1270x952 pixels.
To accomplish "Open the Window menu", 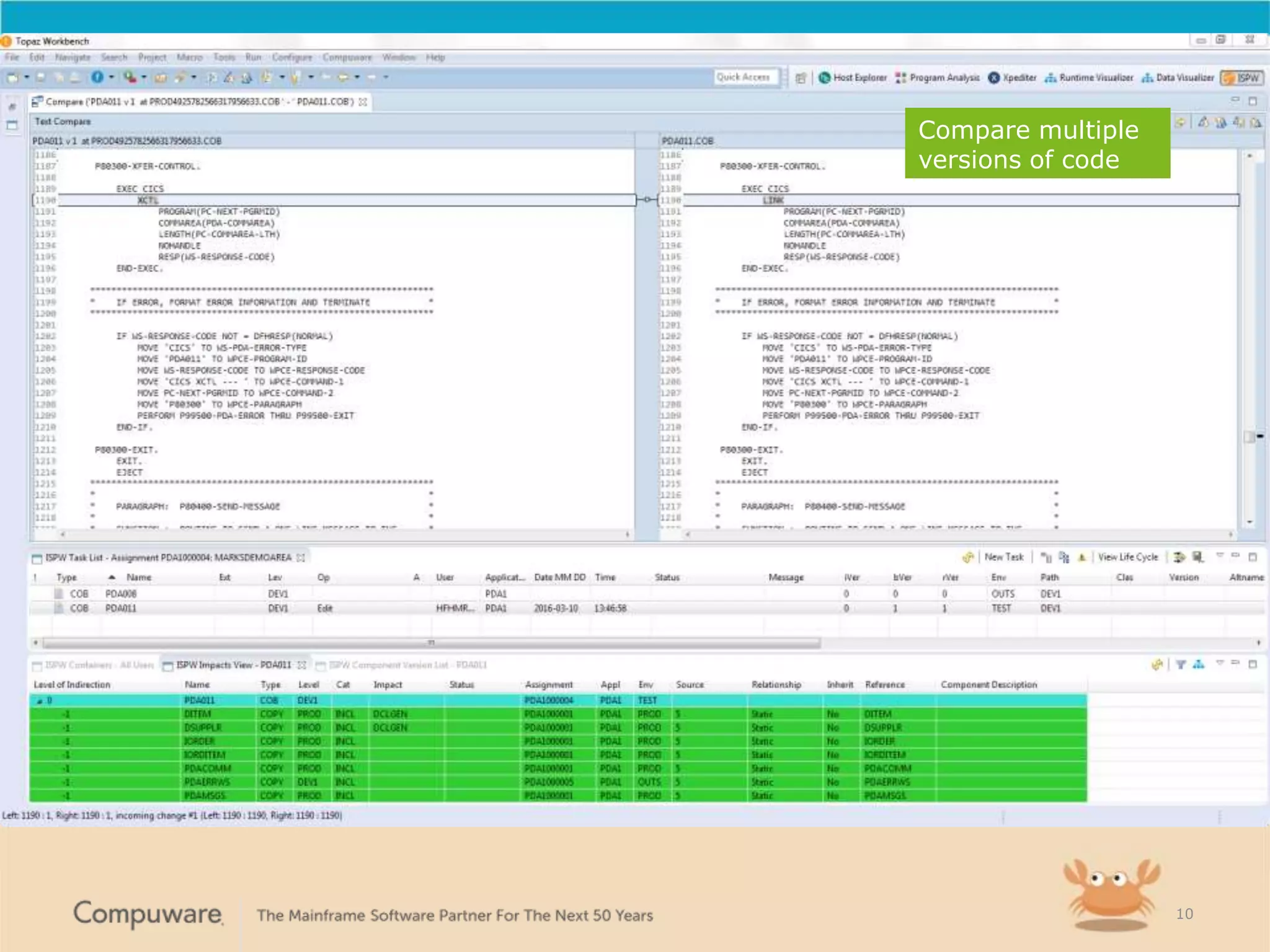I will [x=399, y=57].
